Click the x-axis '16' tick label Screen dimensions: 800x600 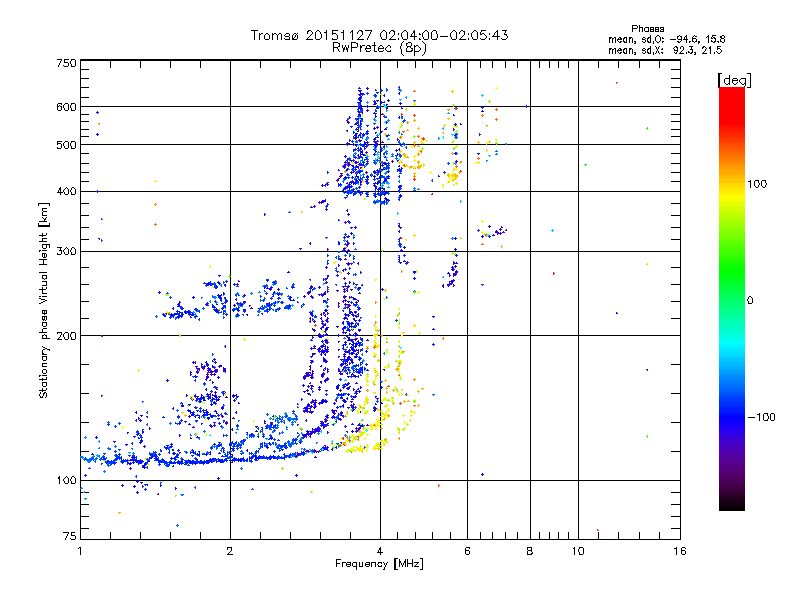click(680, 551)
